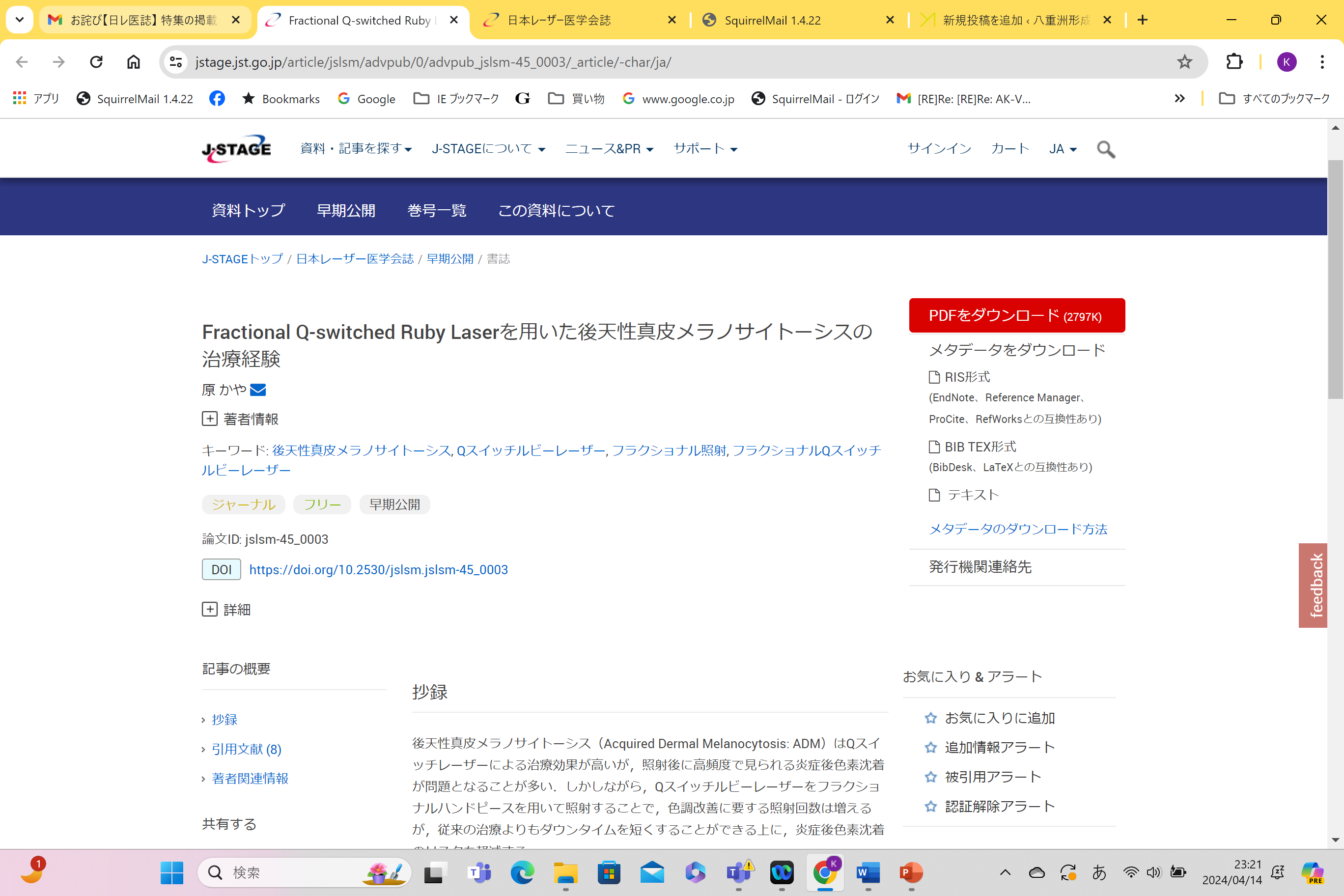
Task: Open the Chrome extensions puzzle icon
Action: click(x=1234, y=62)
